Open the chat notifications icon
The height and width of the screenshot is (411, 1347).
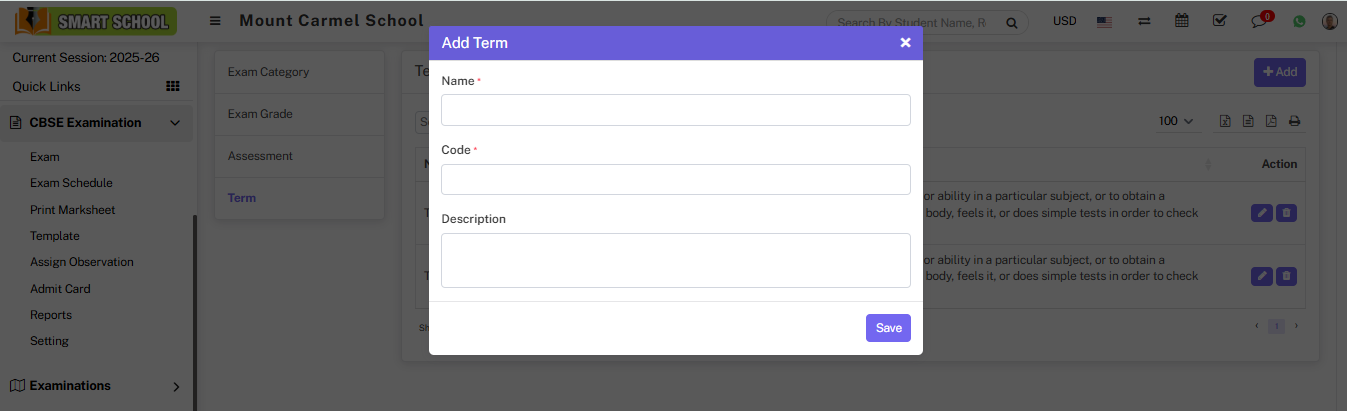click(1259, 22)
